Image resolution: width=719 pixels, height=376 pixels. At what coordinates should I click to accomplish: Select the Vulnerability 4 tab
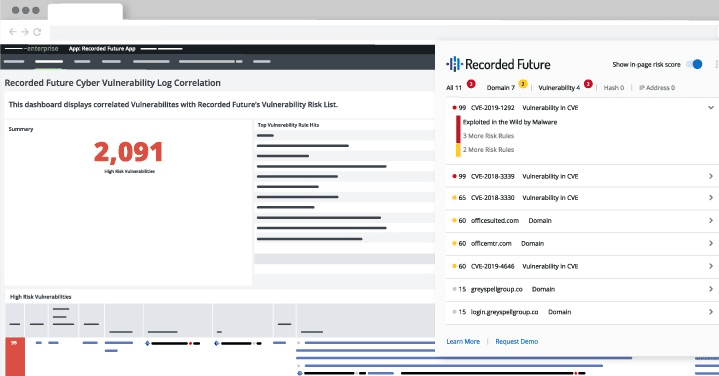(559, 88)
